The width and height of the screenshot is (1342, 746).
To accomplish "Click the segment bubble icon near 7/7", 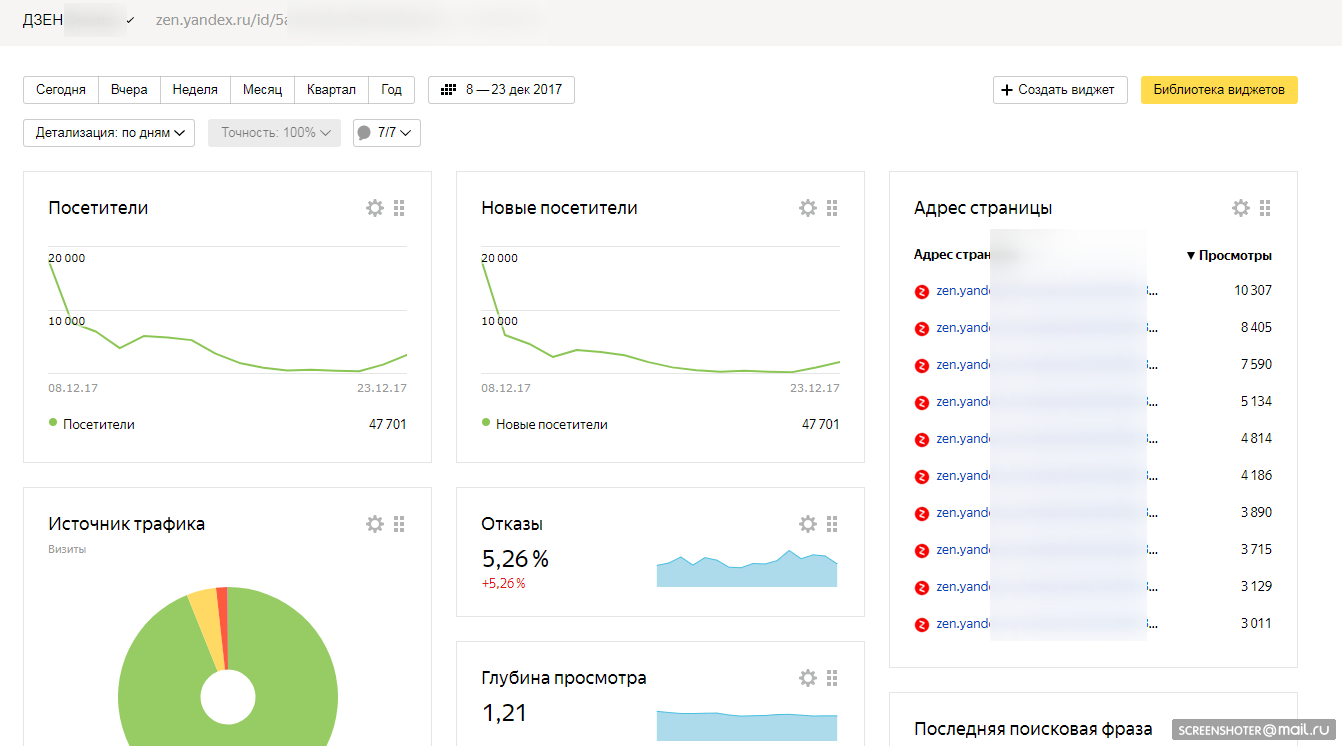I will pos(364,133).
